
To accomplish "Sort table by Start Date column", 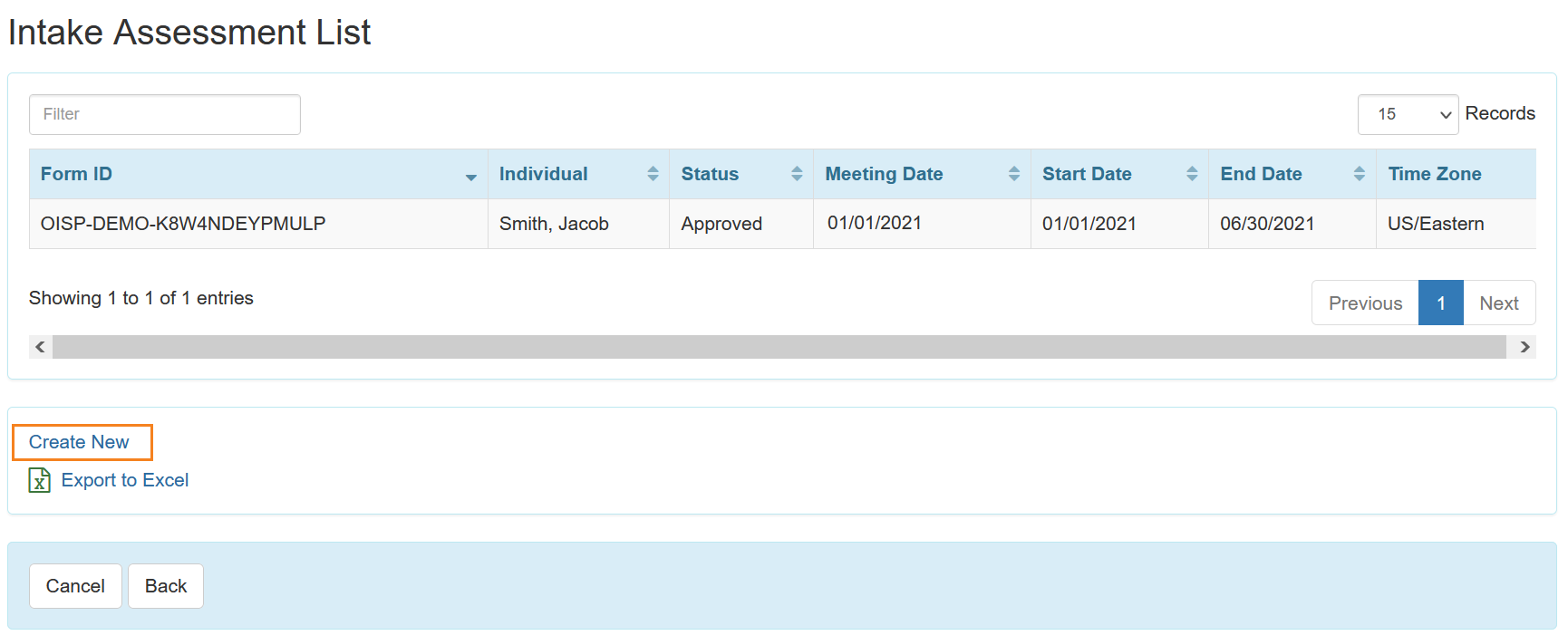I will [1192, 174].
